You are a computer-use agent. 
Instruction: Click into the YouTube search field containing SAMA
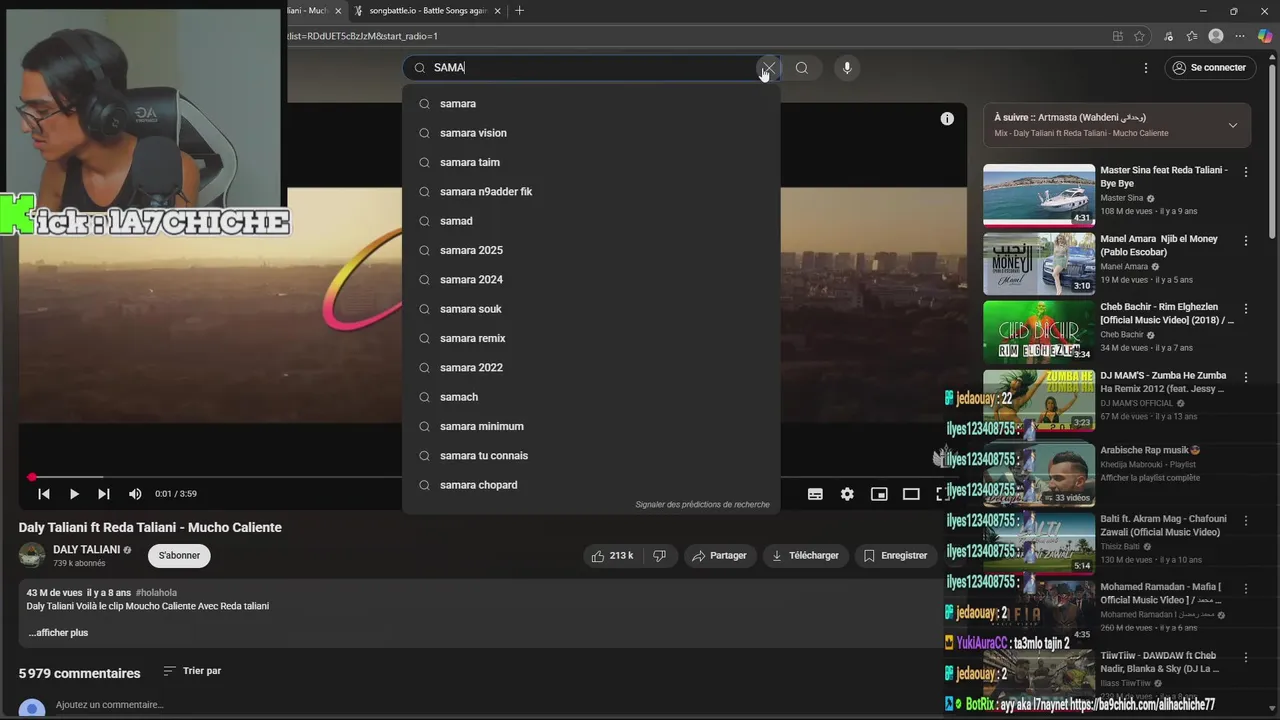pos(590,68)
